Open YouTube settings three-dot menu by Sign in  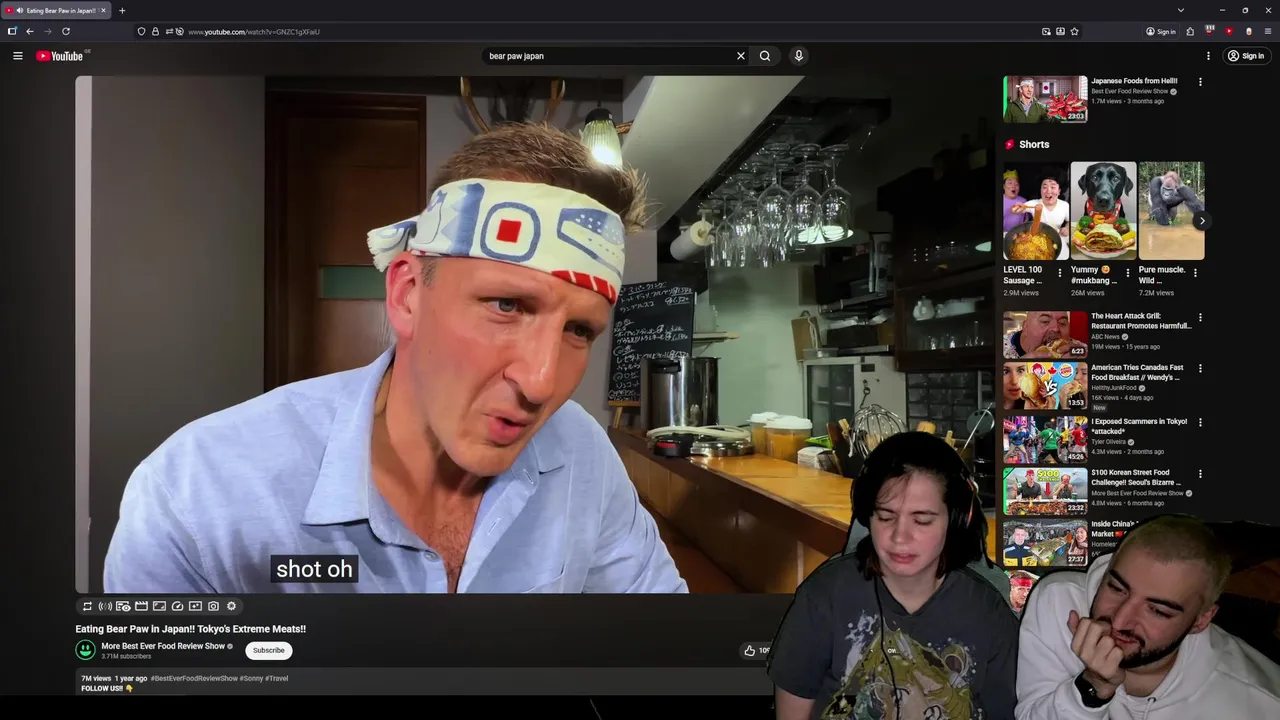coord(1208,56)
